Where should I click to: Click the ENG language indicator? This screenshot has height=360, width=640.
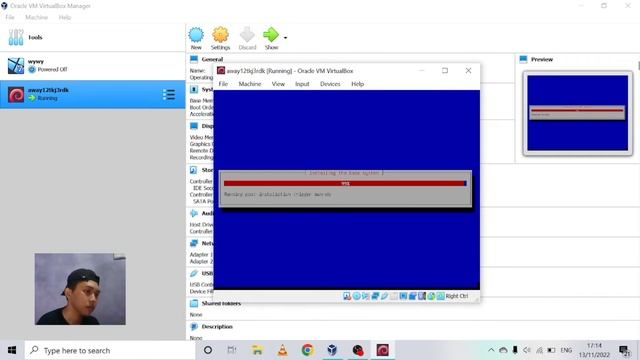(x=566, y=350)
